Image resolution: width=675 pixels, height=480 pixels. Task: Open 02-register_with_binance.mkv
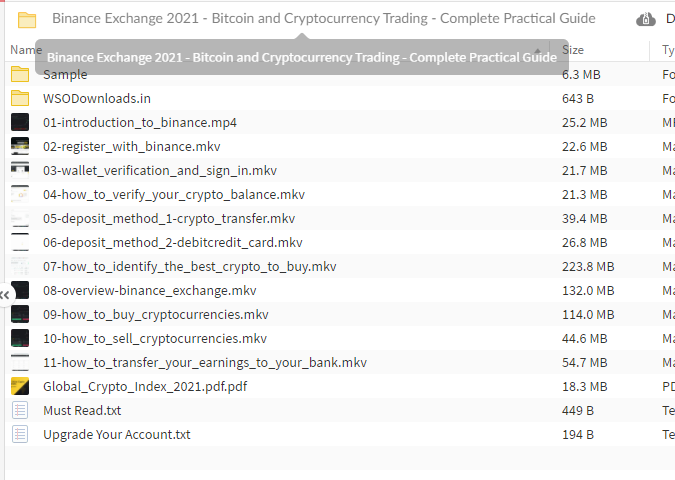(x=132, y=147)
